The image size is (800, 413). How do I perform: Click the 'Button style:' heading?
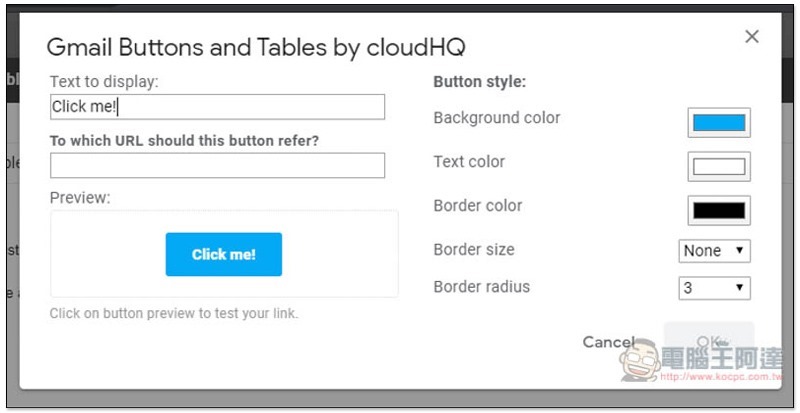pyautogui.click(x=479, y=82)
